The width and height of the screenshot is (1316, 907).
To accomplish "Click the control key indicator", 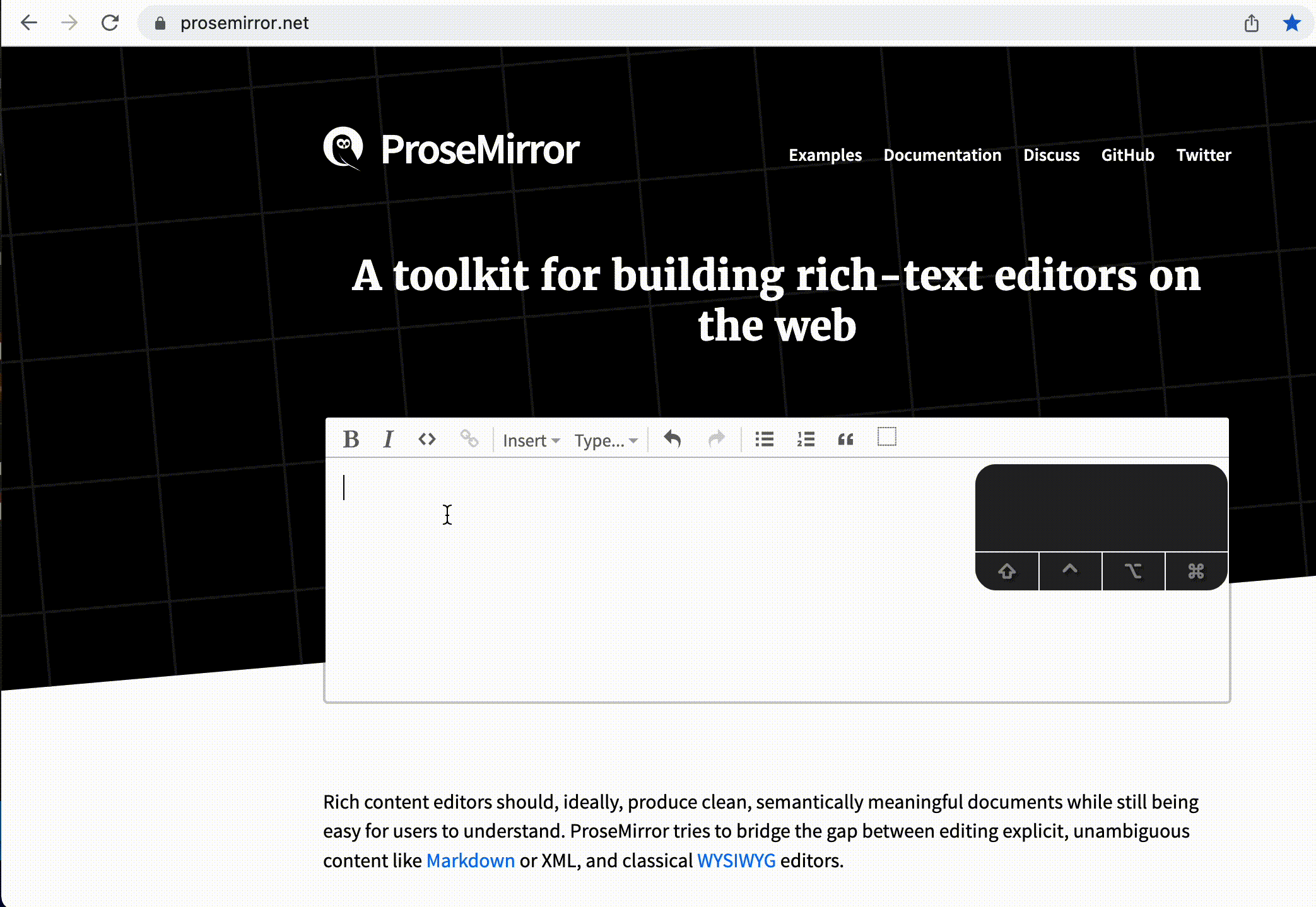I will (x=1070, y=571).
